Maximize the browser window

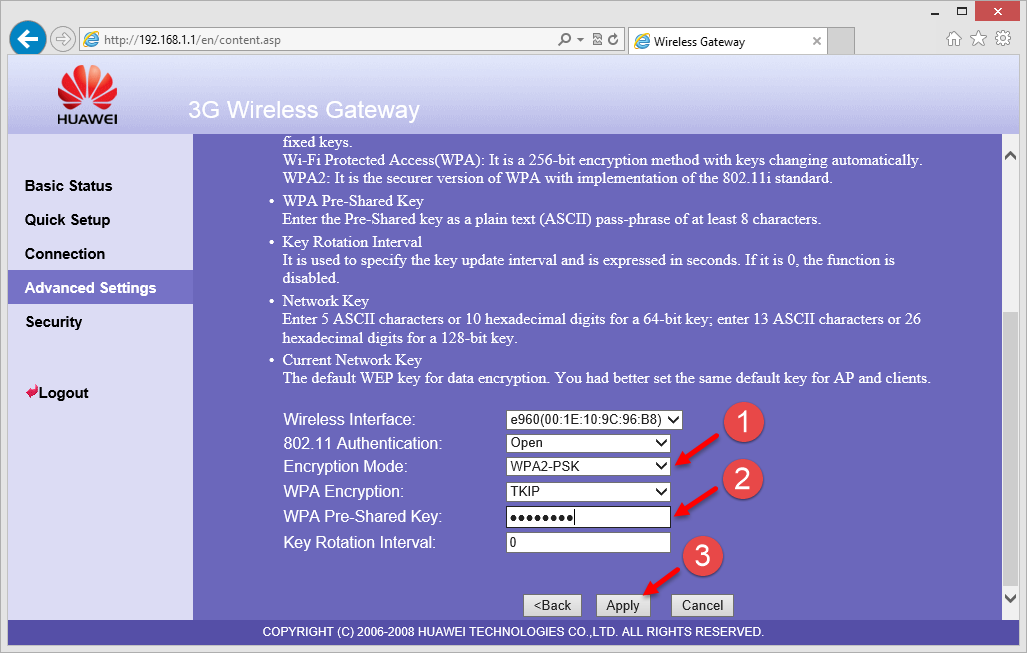(x=962, y=11)
